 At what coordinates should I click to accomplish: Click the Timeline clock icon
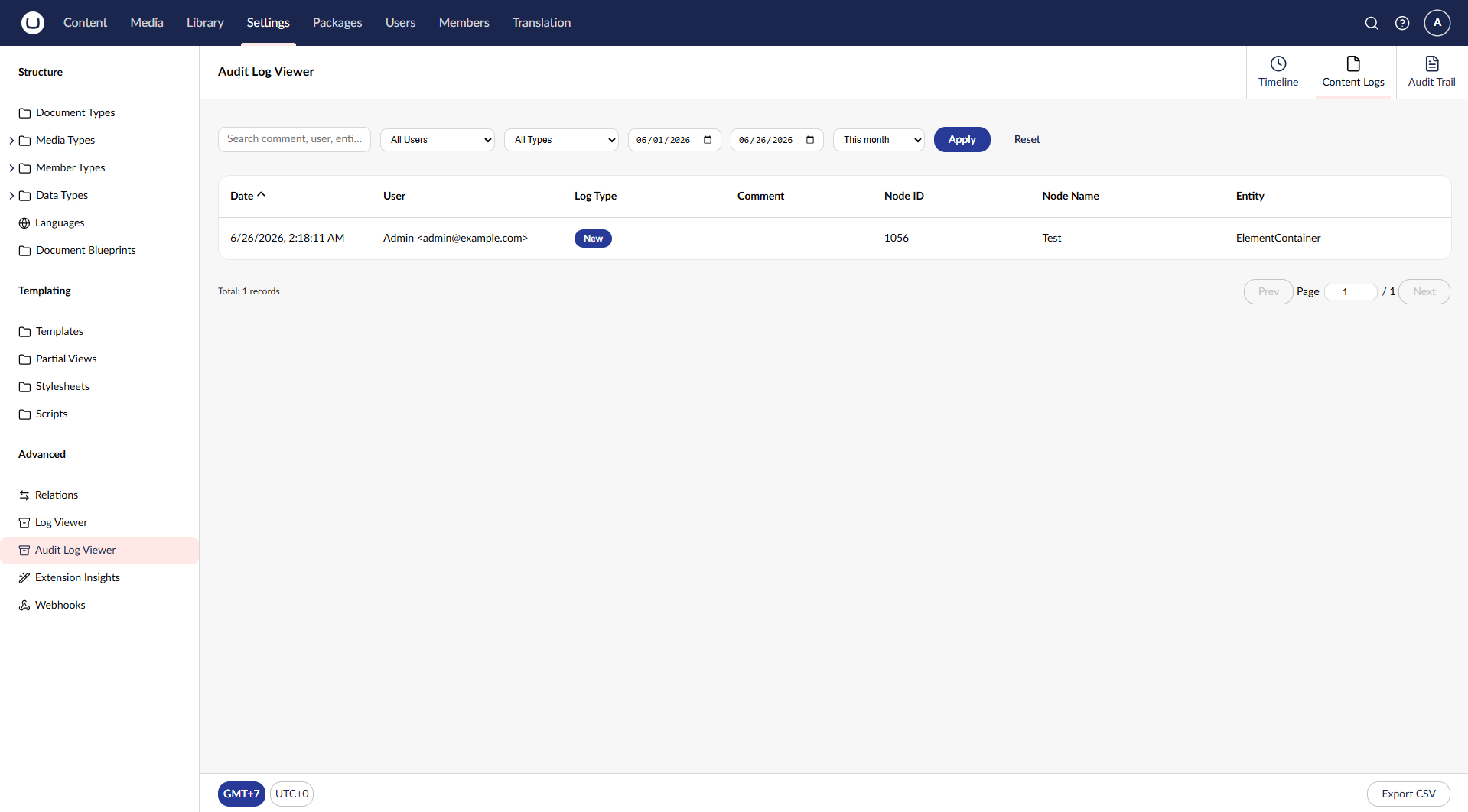tap(1278, 63)
